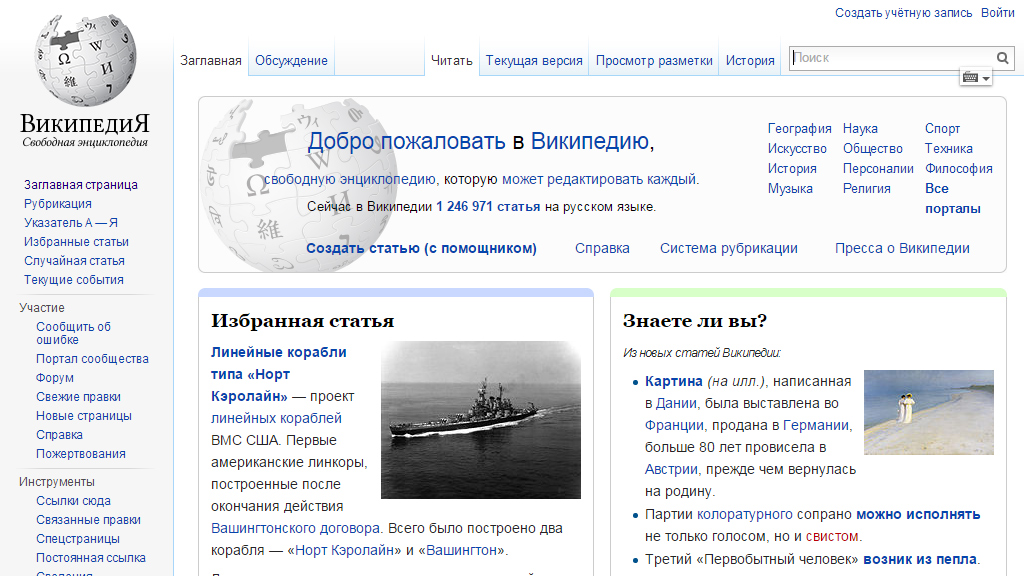This screenshot has height=576, width=1024.
Task: Open the keyboard input method dropdown
Action: (x=976, y=78)
